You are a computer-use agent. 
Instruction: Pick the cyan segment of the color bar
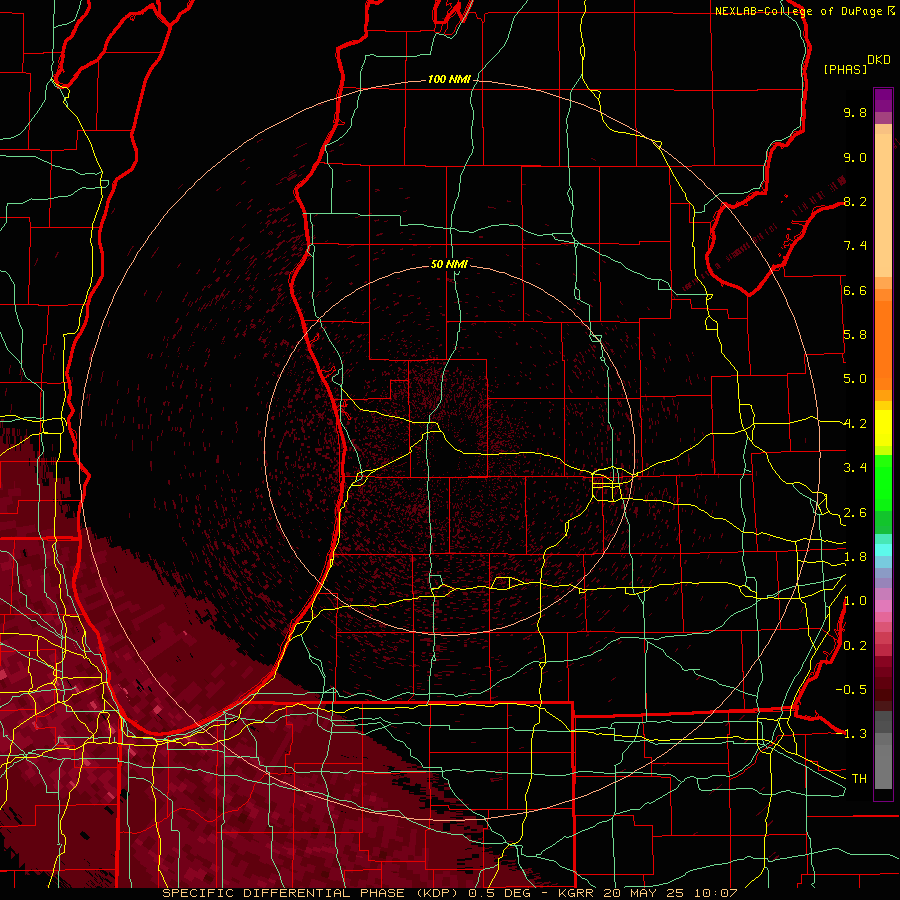pyautogui.click(x=883, y=549)
